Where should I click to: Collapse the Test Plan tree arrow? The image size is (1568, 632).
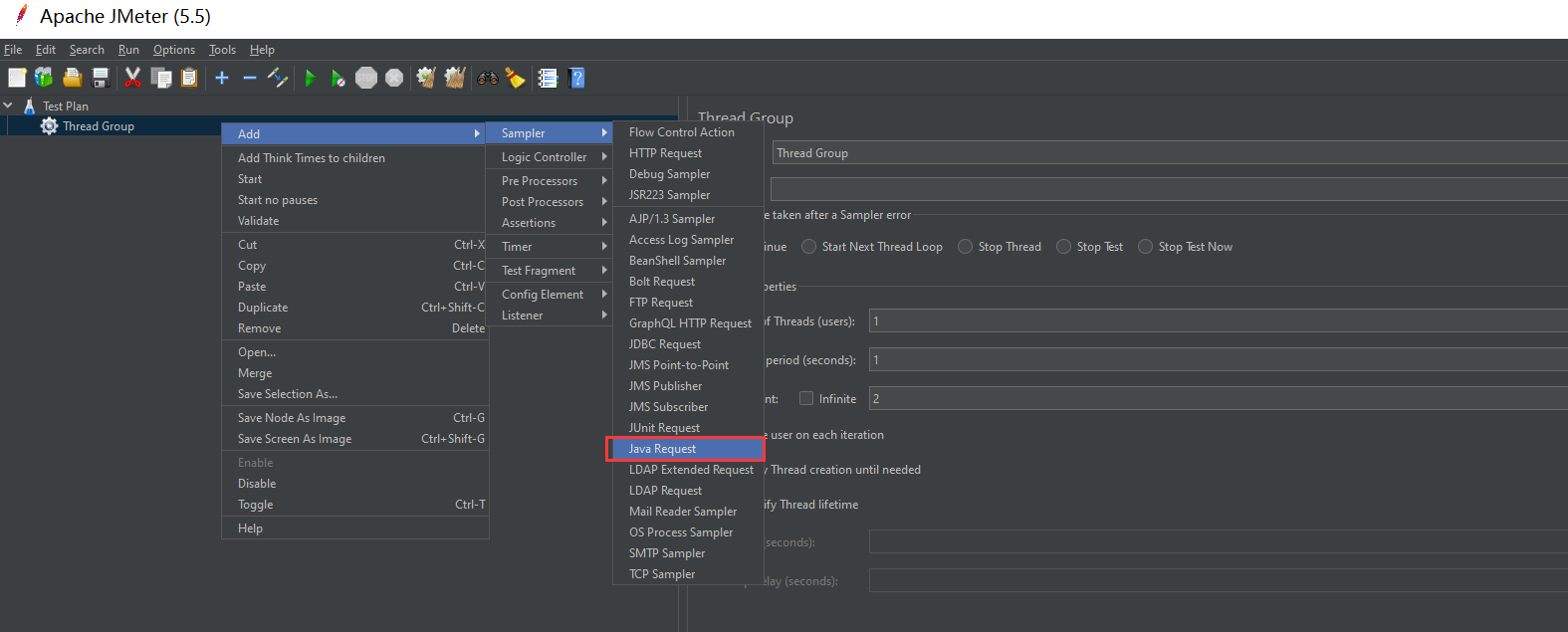pos(8,105)
